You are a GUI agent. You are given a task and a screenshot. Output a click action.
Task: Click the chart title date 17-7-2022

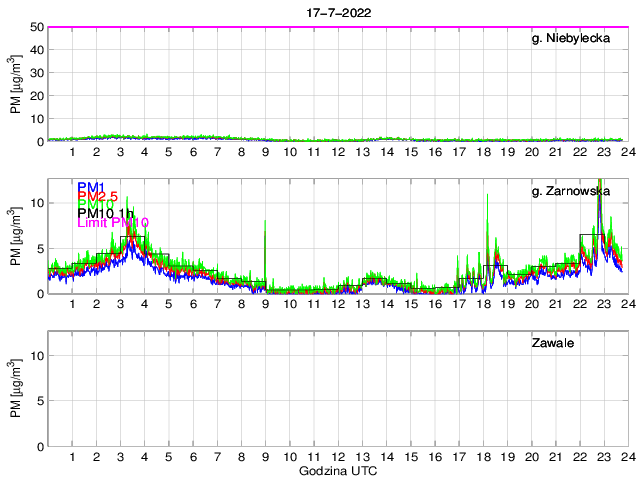point(337,12)
